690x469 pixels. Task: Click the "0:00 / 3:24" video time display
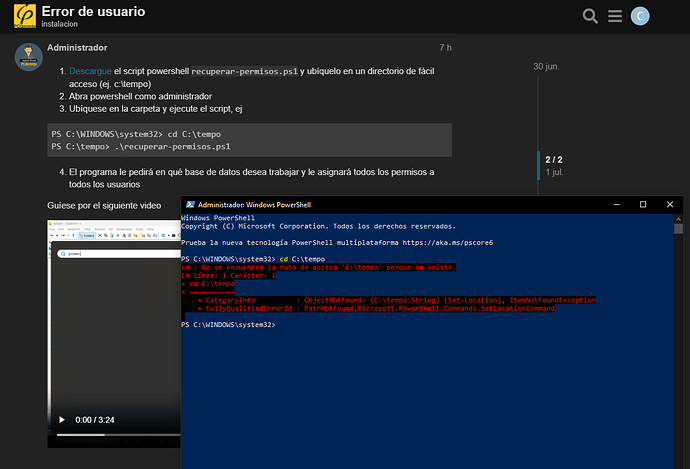[x=95, y=420]
